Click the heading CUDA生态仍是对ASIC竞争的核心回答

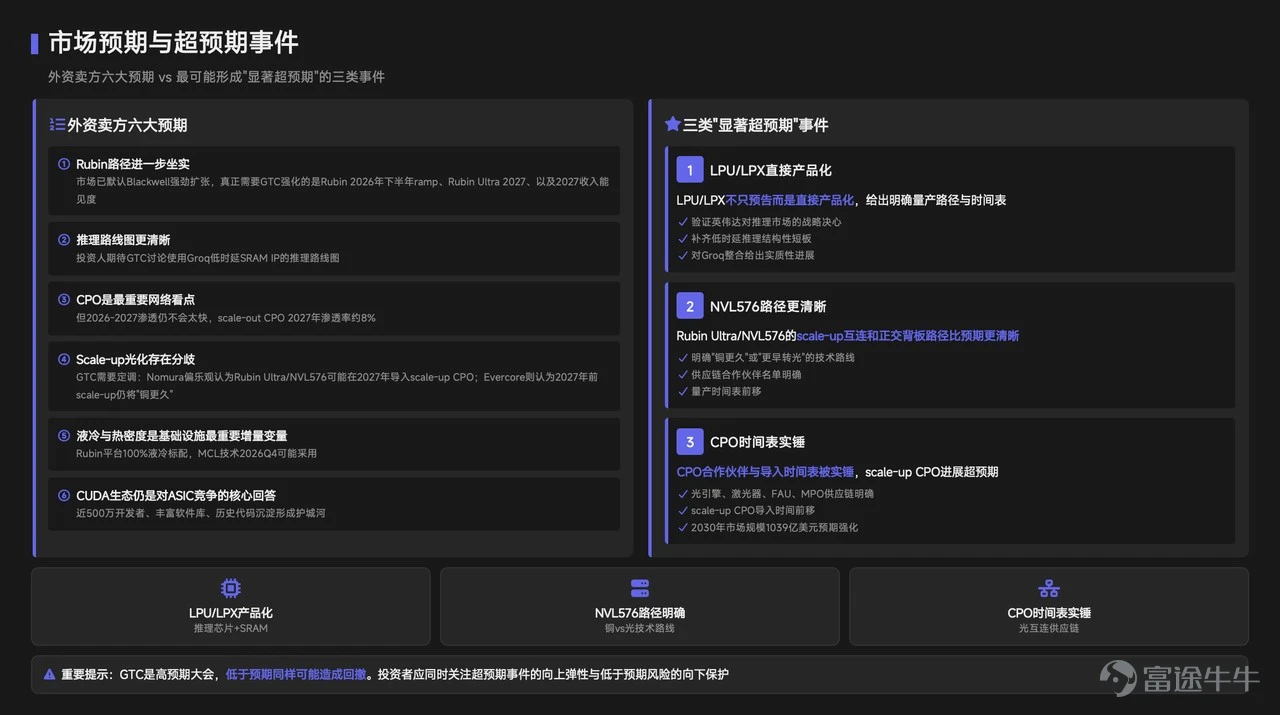coord(176,496)
